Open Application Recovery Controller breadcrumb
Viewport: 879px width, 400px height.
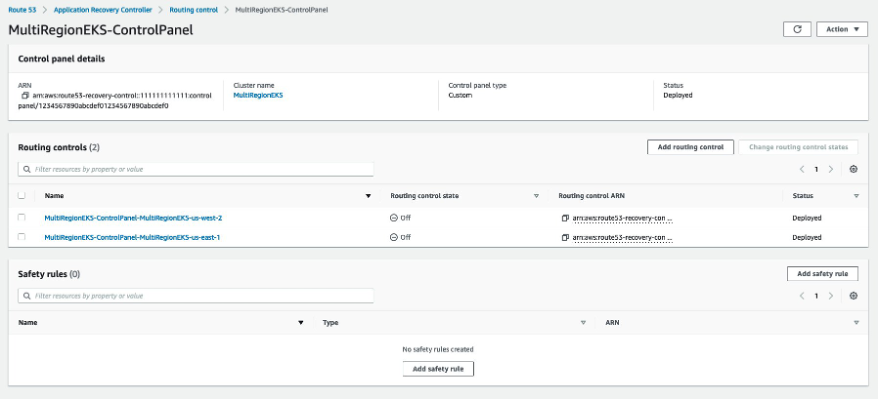click(x=103, y=10)
